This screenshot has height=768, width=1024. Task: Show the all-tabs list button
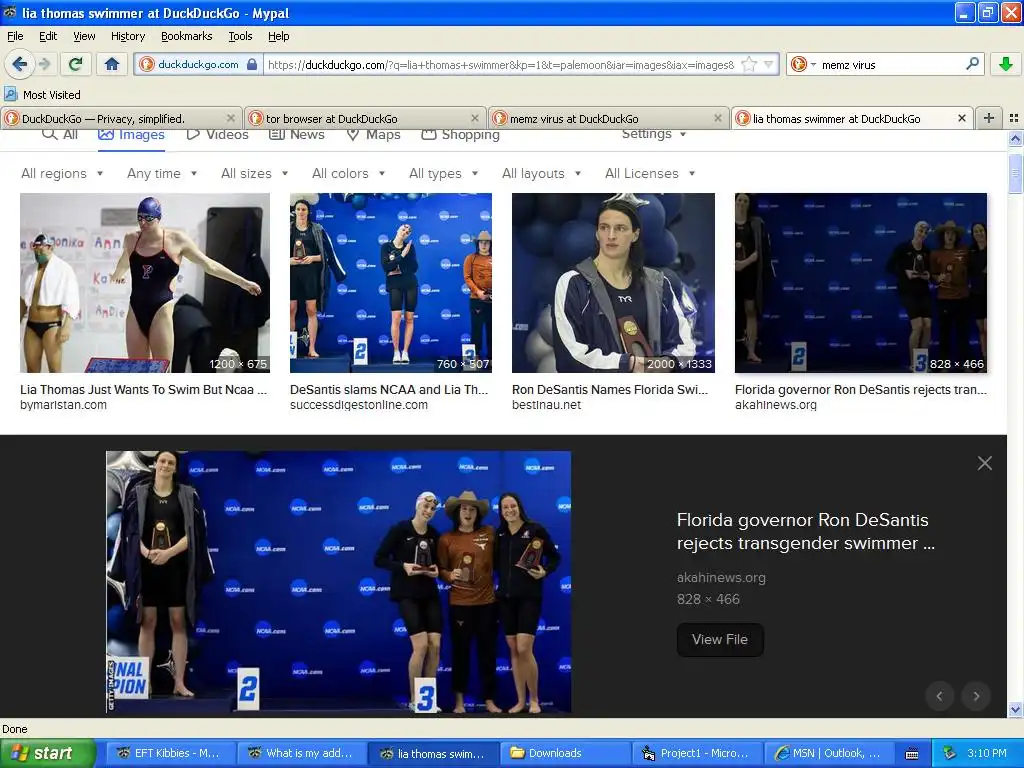coord(1014,118)
